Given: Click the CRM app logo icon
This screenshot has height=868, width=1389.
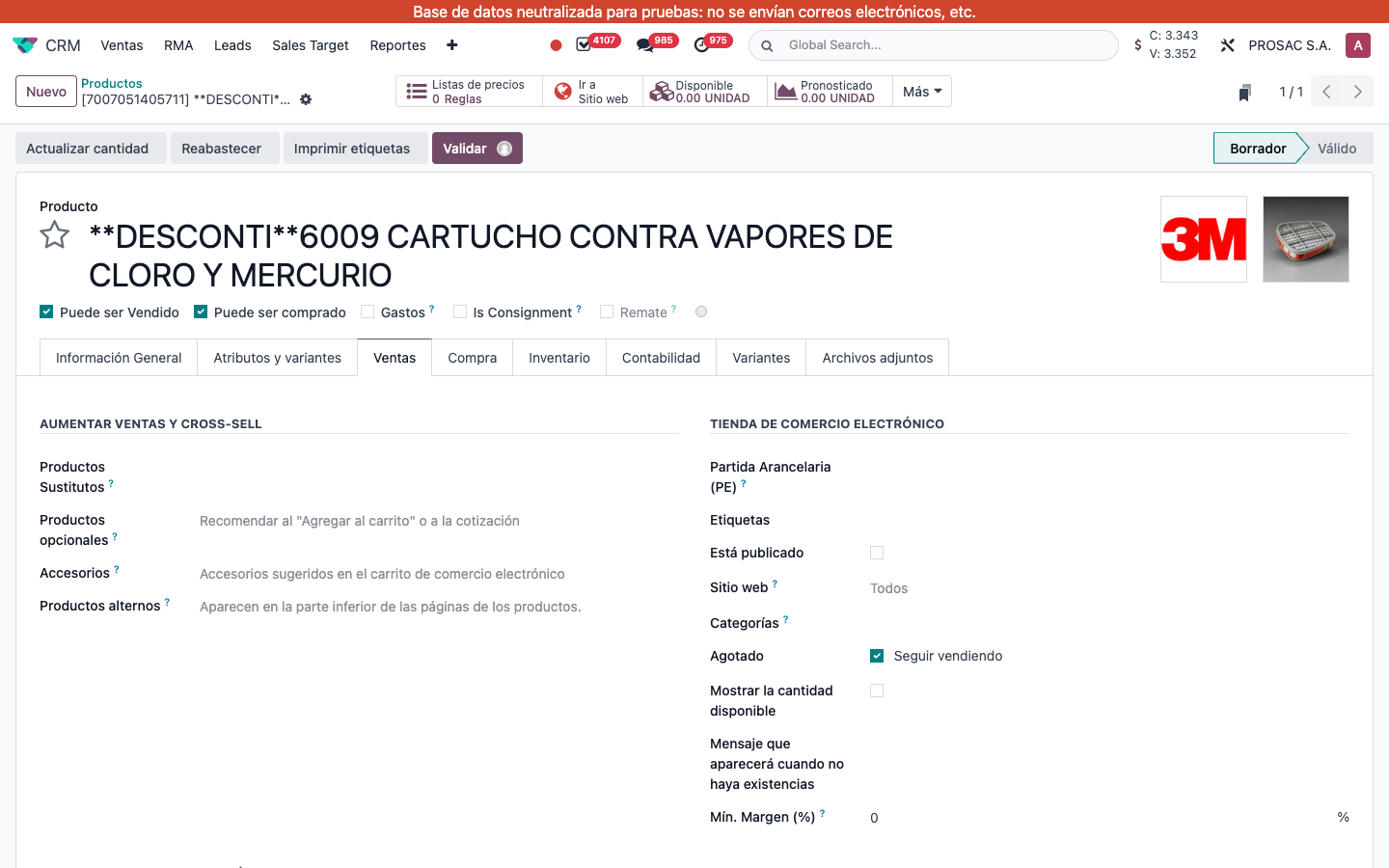Looking at the screenshot, I should (x=25, y=45).
